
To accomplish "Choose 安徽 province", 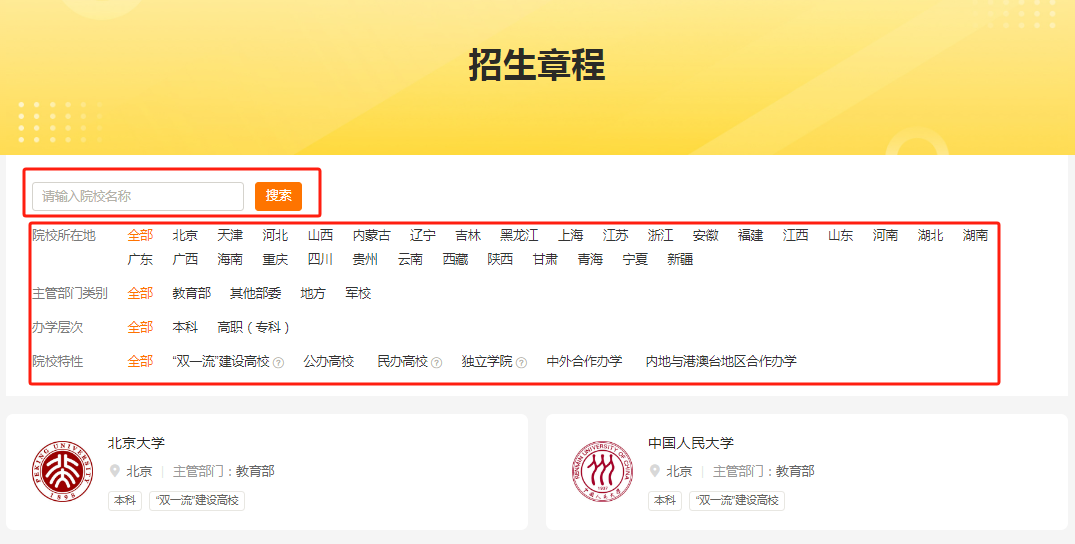I will 705,235.
